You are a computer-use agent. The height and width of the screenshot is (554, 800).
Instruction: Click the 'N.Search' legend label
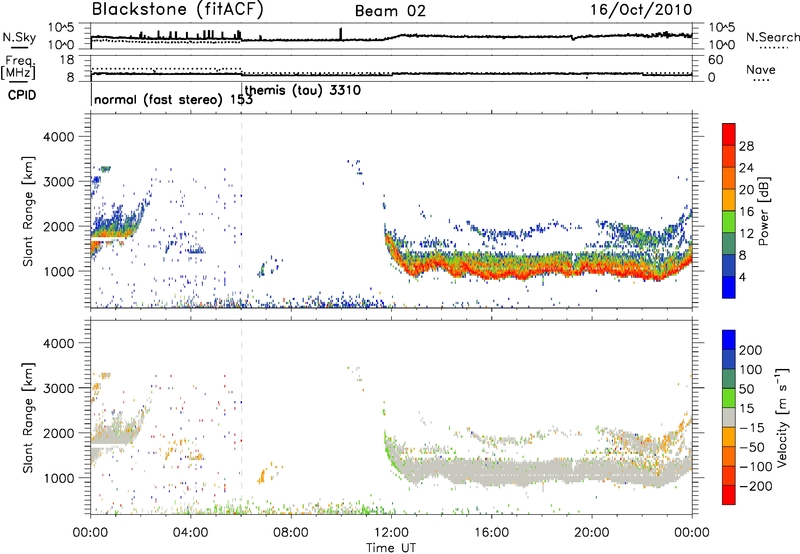tap(773, 37)
